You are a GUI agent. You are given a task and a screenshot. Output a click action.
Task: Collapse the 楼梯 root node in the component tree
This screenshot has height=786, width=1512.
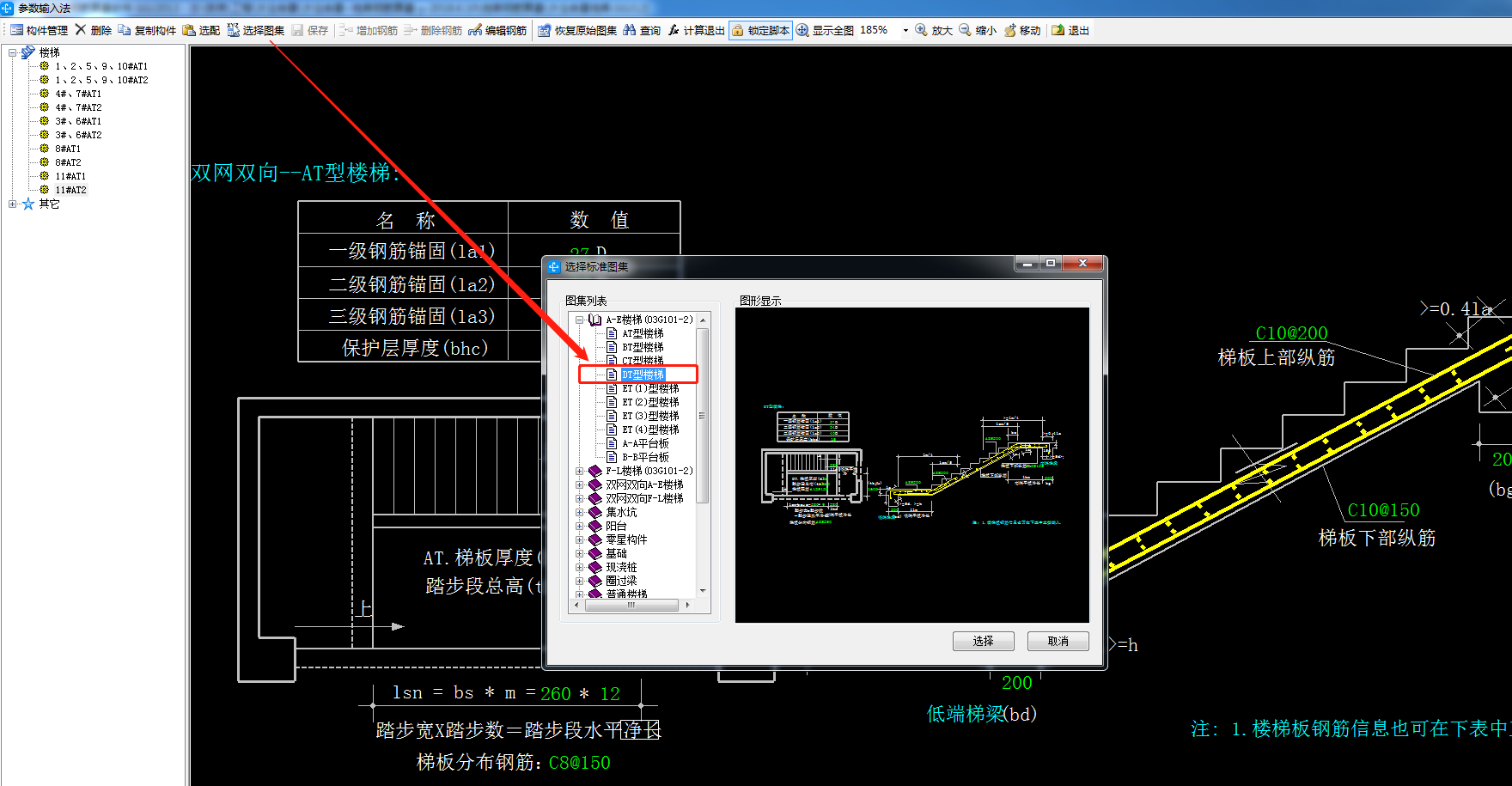[x=13, y=52]
